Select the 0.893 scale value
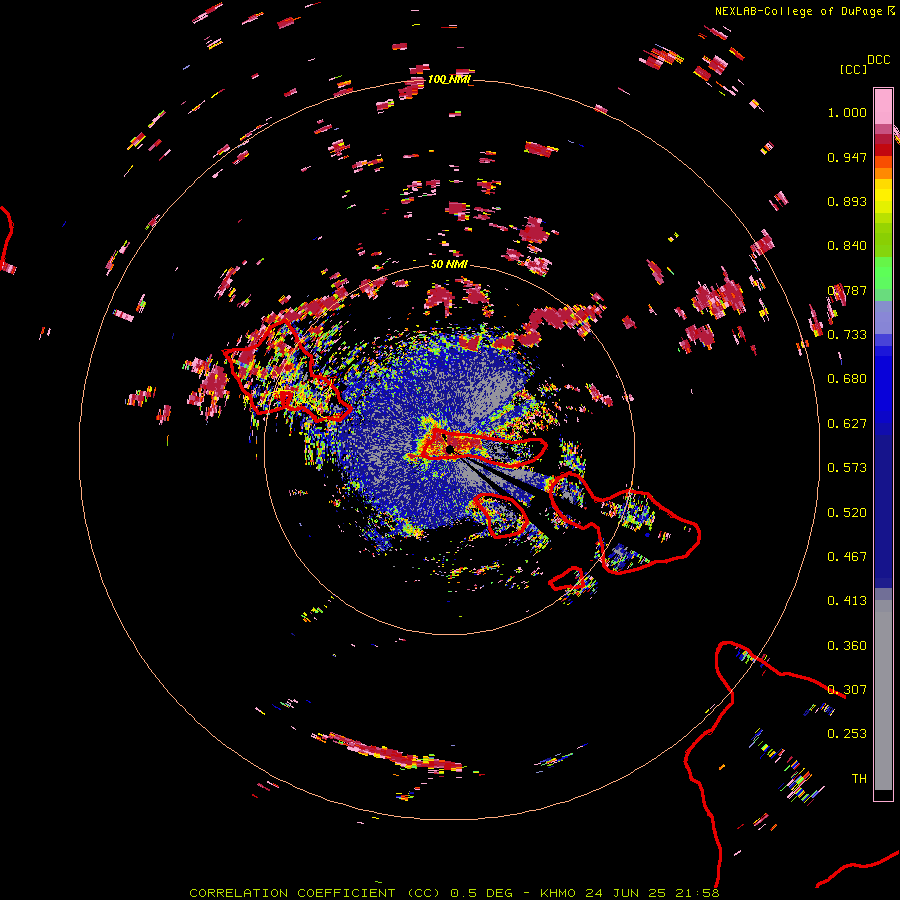 [x=847, y=201]
